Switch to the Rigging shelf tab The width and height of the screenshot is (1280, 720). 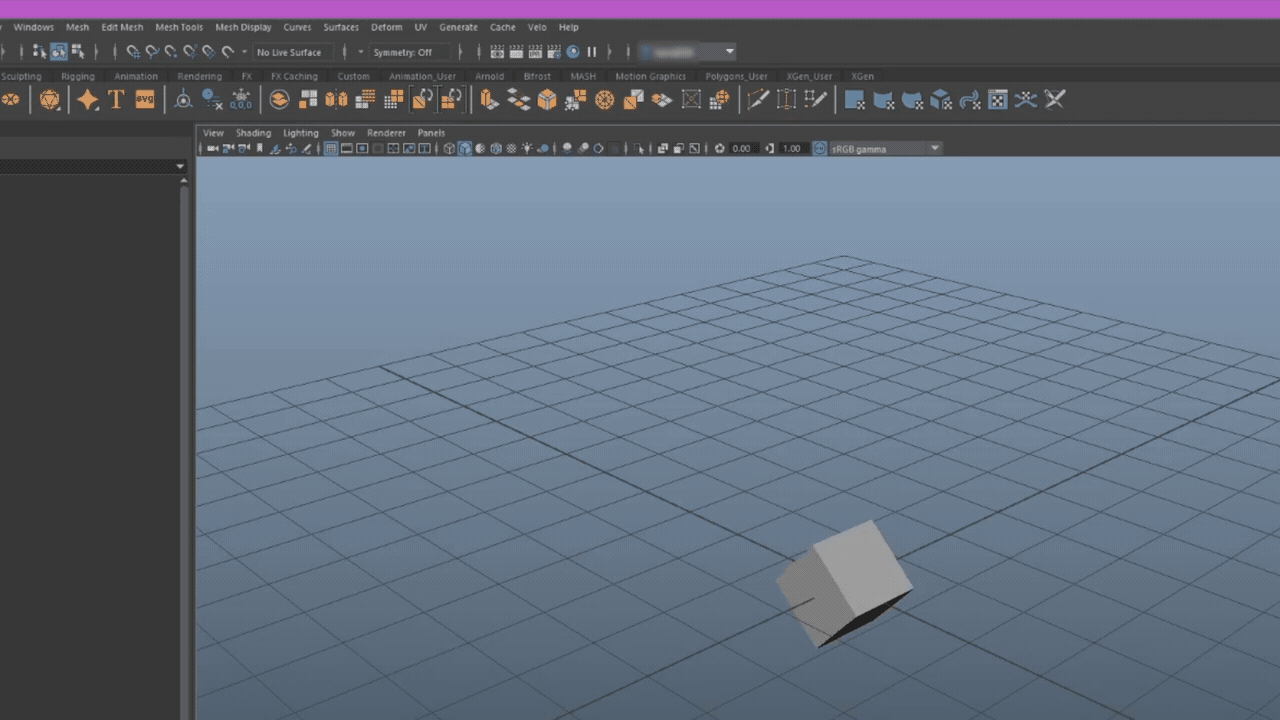(78, 76)
